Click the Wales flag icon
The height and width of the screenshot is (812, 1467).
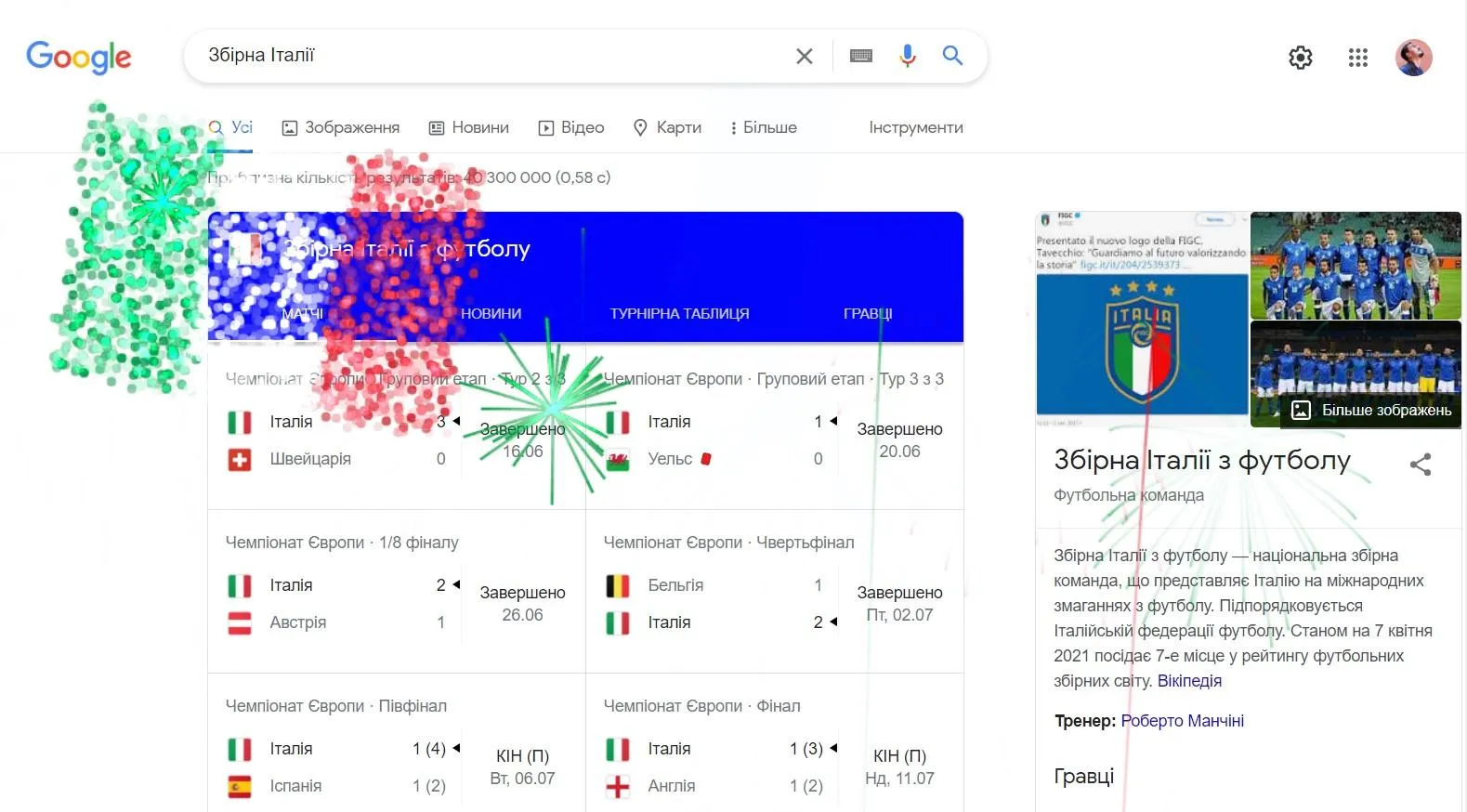618,459
